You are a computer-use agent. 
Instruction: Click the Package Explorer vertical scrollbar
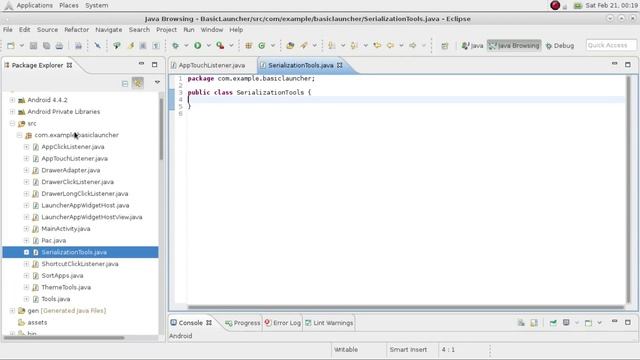[161, 129]
